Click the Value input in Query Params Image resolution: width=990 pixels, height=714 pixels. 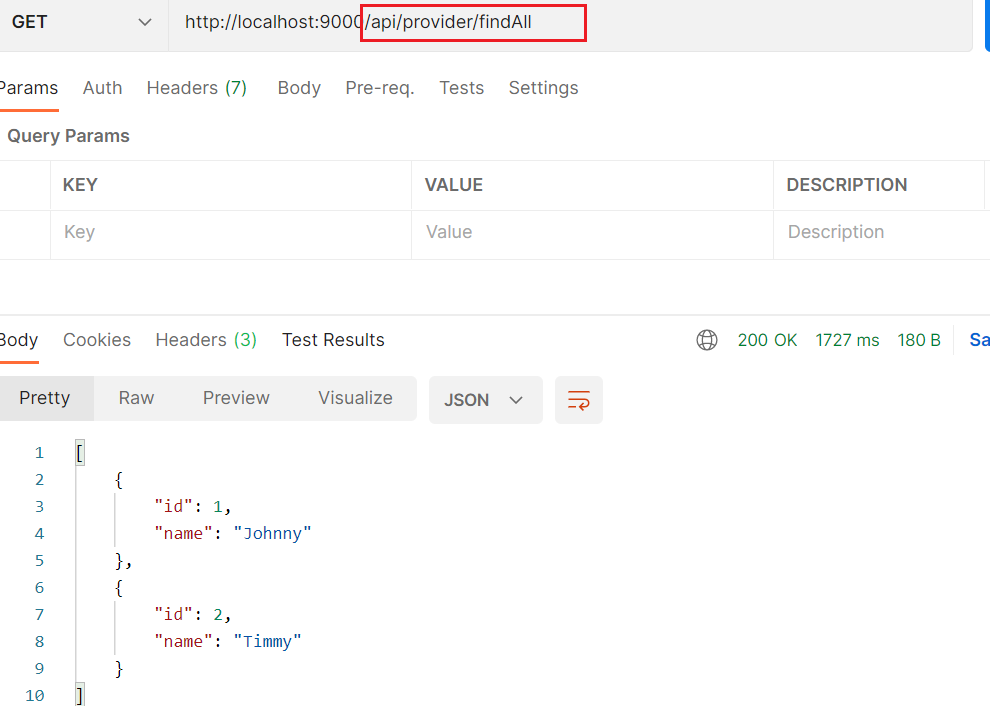click(592, 232)
